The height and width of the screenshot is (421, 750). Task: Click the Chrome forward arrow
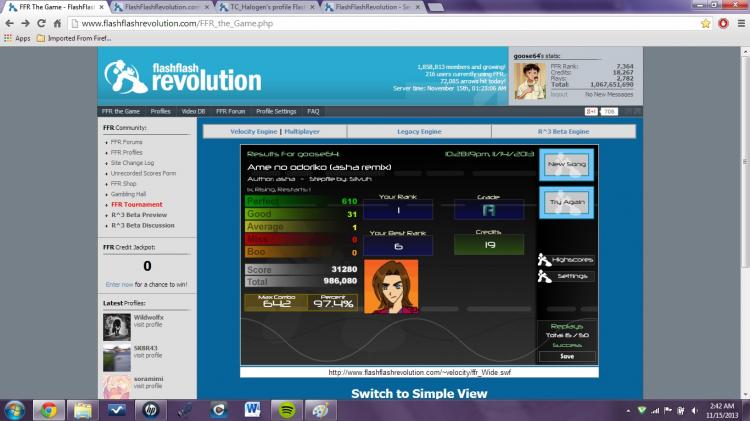click(x=25, y=23)
